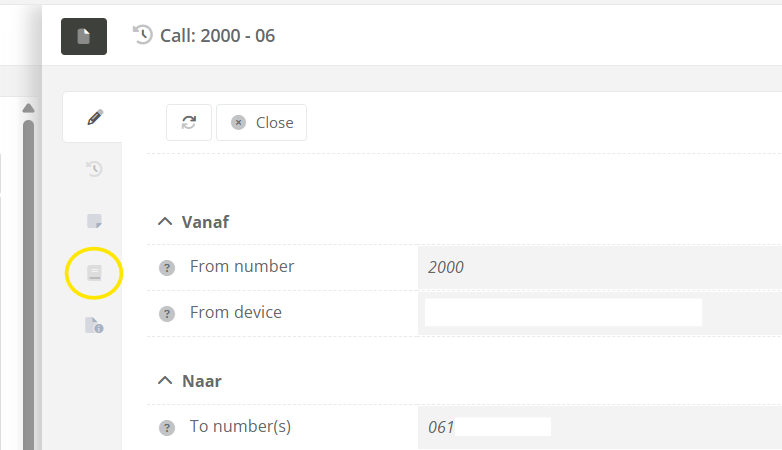The image size is (782, 450).
Task: Click the "Call: 2000 - 06" title
Action: click(217, 36)
